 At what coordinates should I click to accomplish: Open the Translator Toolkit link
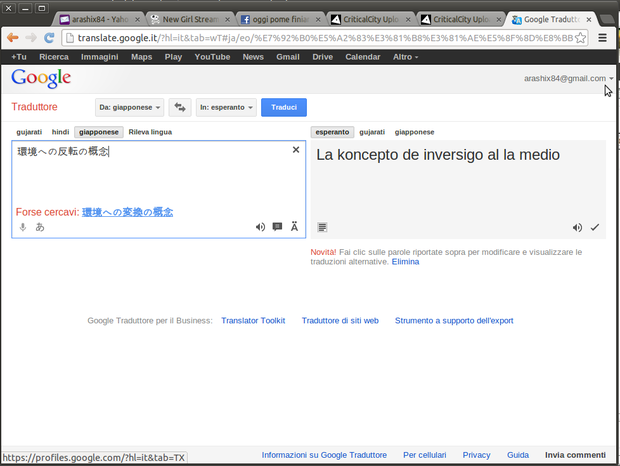[253, 321]
